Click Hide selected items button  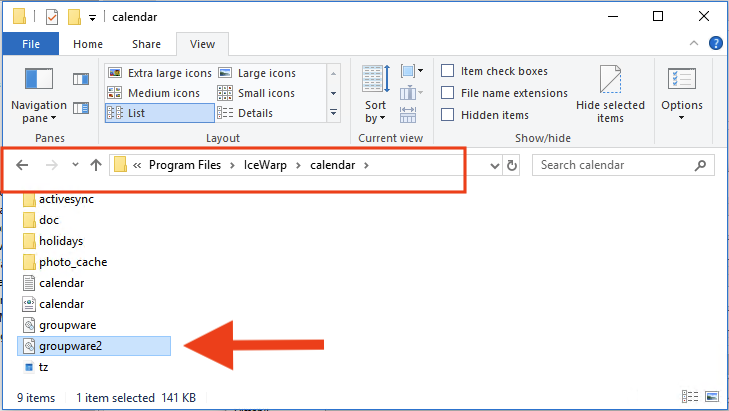pos(610,94)
